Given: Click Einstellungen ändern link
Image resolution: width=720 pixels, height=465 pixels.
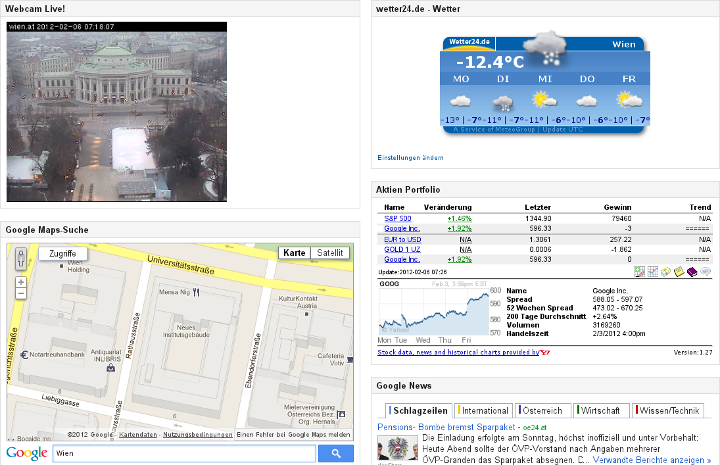Looking at the screenshot, I should 411,157.
